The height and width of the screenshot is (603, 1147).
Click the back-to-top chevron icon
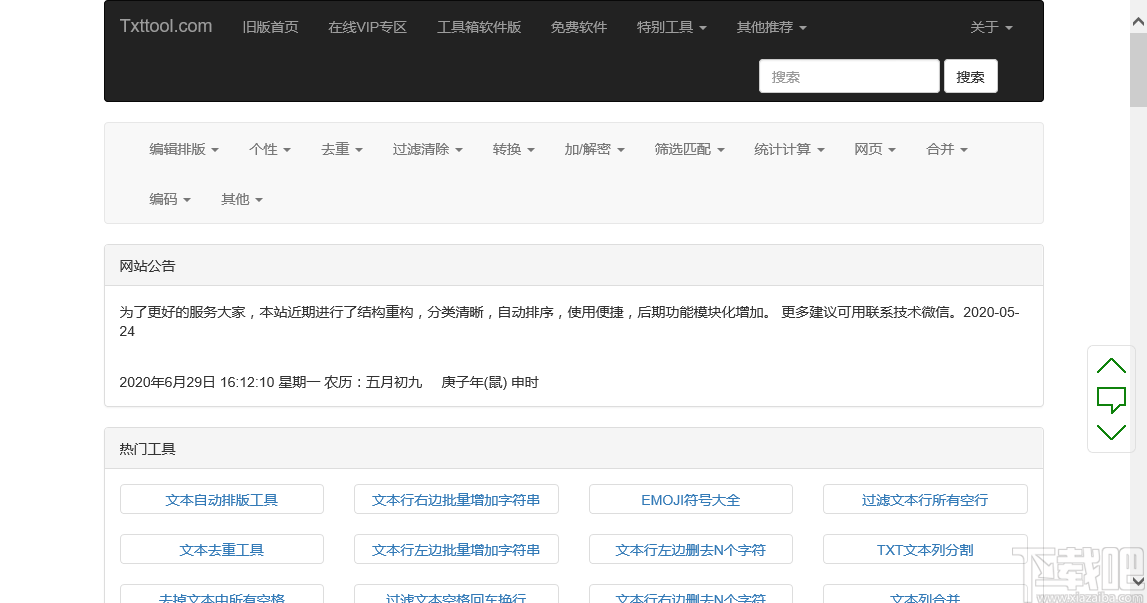1111,364
